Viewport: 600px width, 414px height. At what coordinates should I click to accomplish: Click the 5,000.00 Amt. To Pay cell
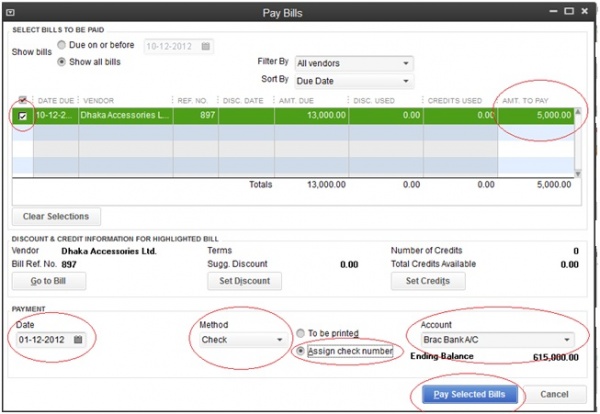[536, 116]
